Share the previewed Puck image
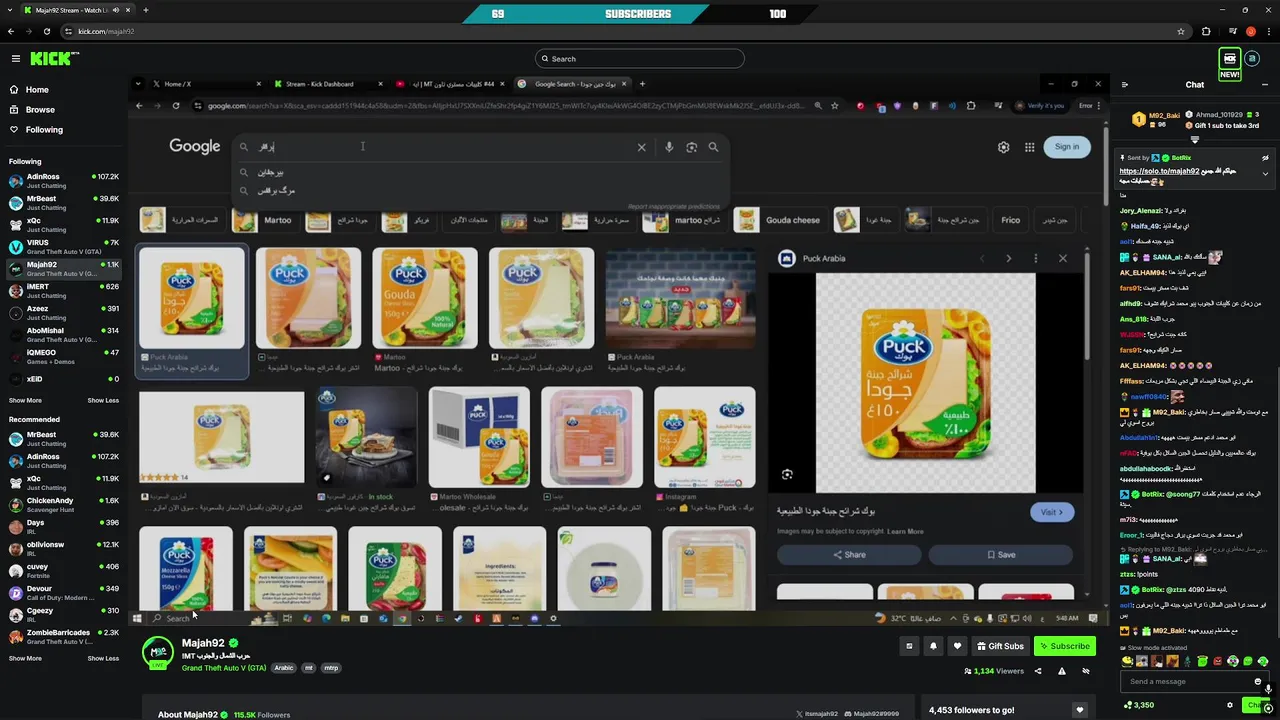 point(849,555)
